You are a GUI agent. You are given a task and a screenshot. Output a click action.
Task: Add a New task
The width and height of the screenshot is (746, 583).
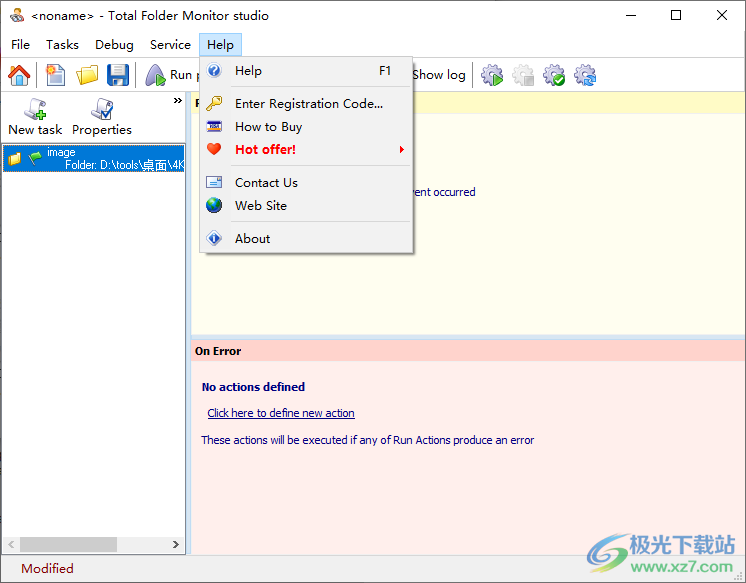35,117
